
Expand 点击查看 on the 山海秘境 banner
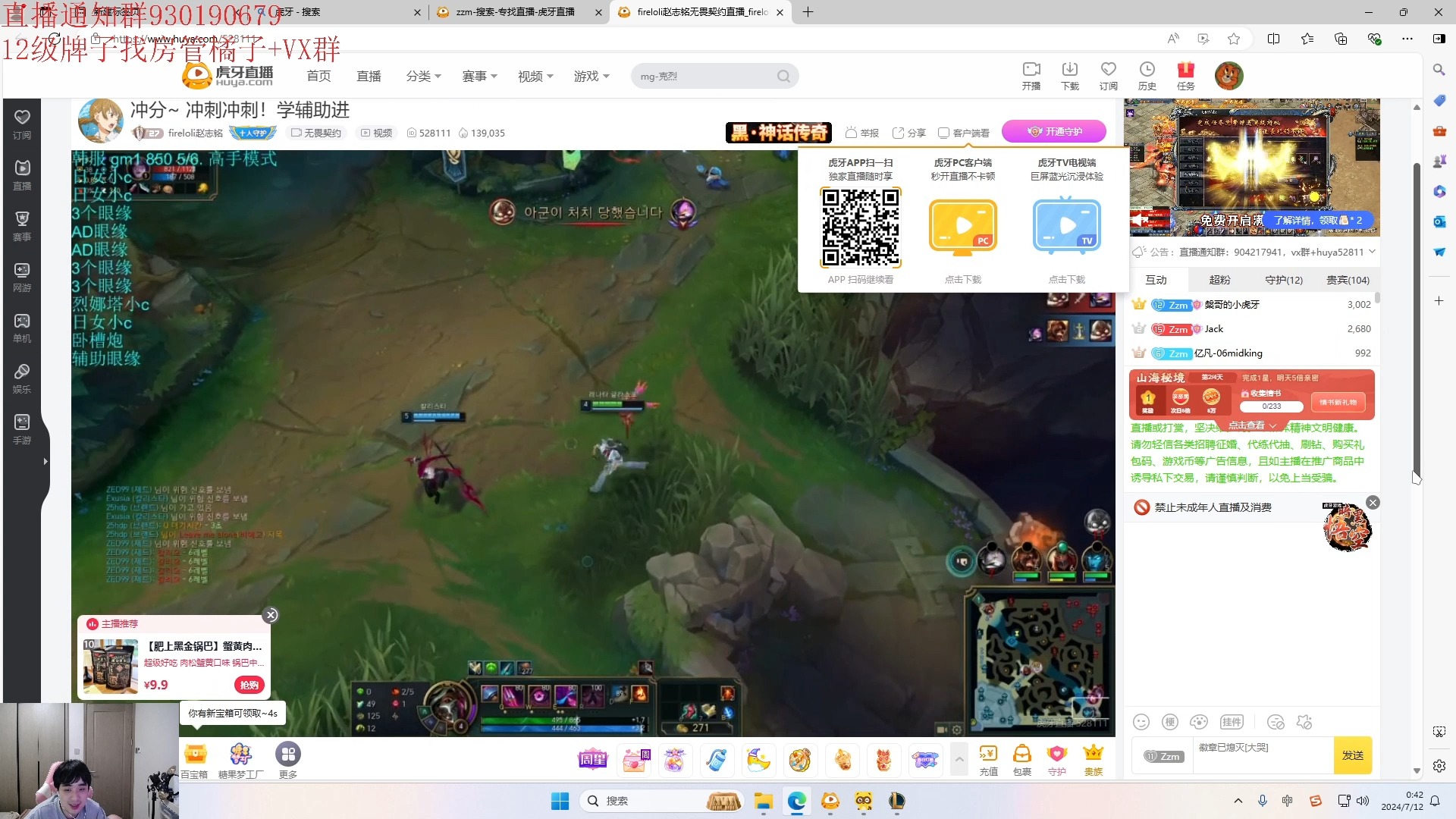coord(1253,425)
